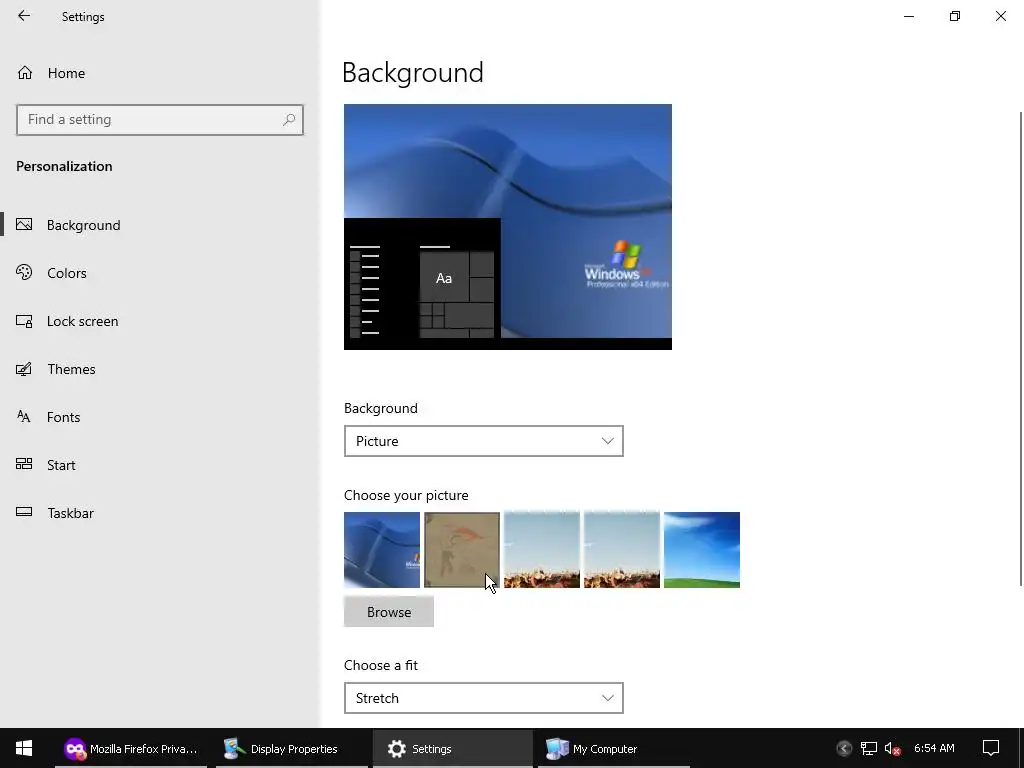Click the large wallpaper preview image
Image resolution: width=1024 pixels, height=768 pixels.
(x=508, y=227)
